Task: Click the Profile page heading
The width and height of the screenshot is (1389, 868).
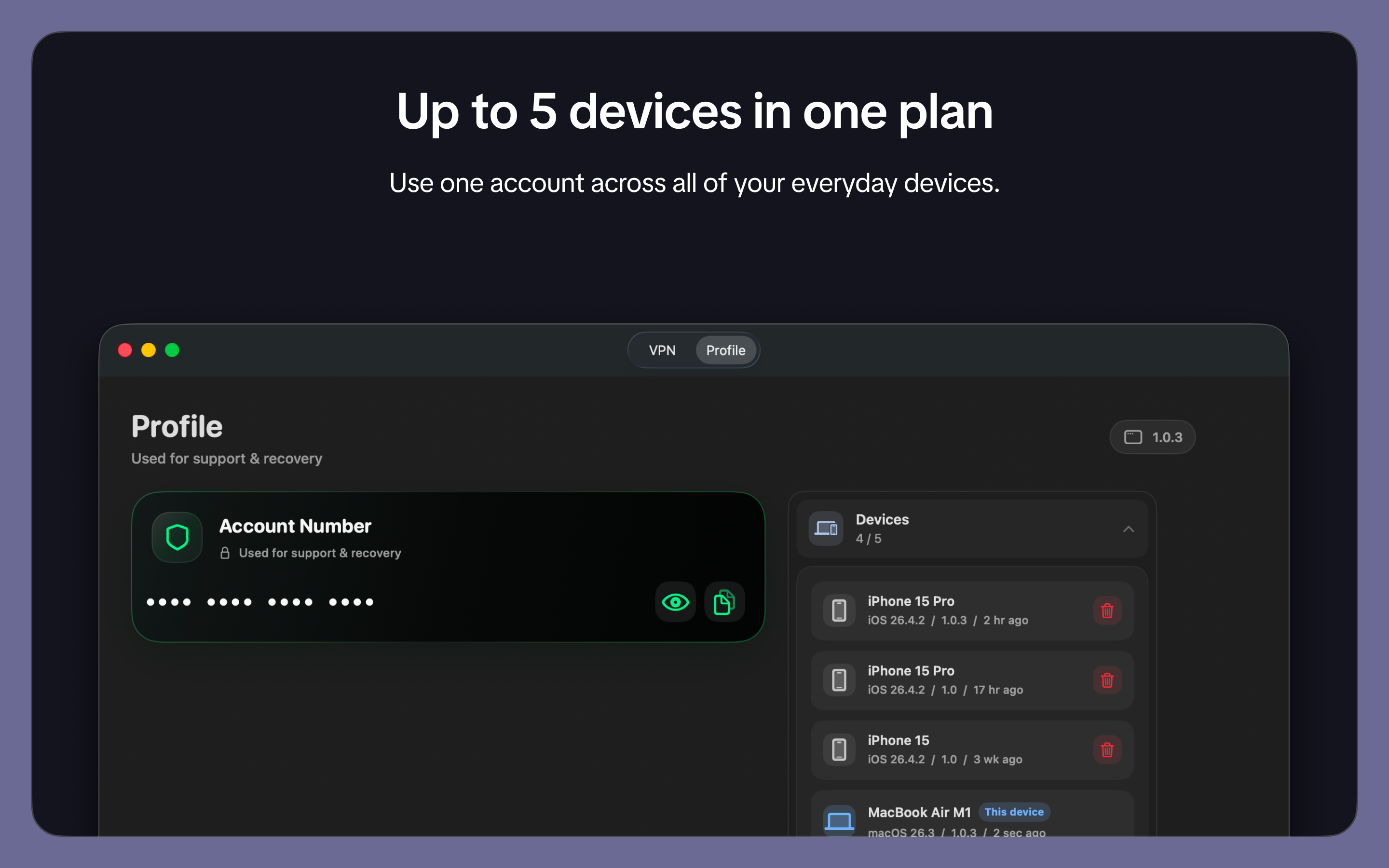Action: [x=177, y=427]
